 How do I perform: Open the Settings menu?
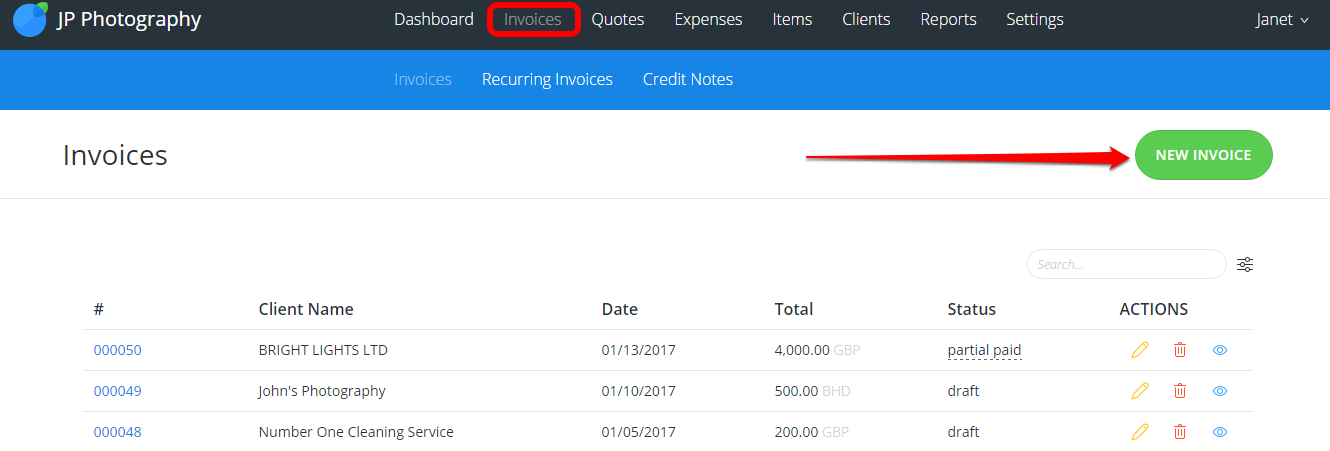click(x=1035, y=20)
